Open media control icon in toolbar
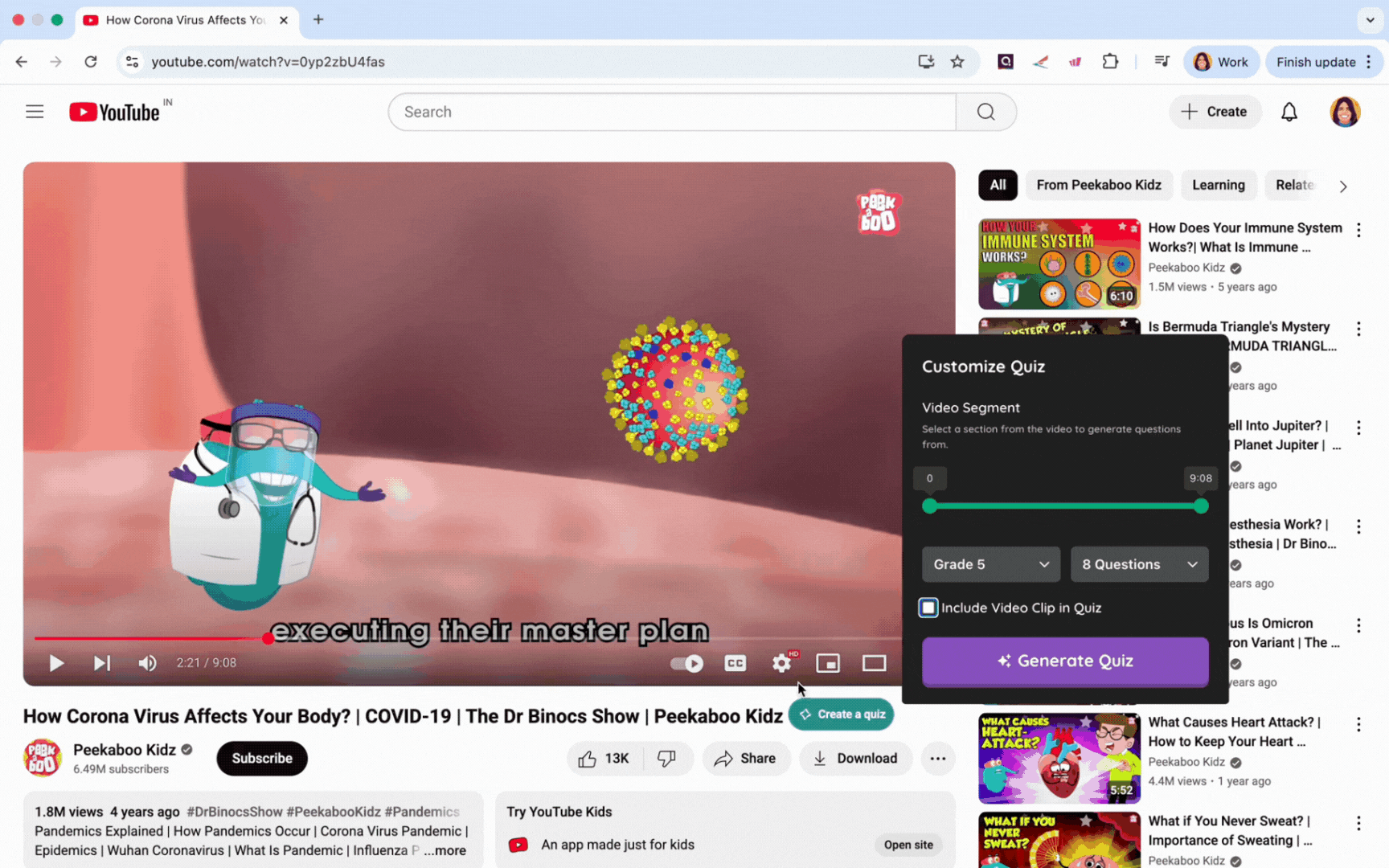Screen dimensions: 1389x868 click(1162, 62)
